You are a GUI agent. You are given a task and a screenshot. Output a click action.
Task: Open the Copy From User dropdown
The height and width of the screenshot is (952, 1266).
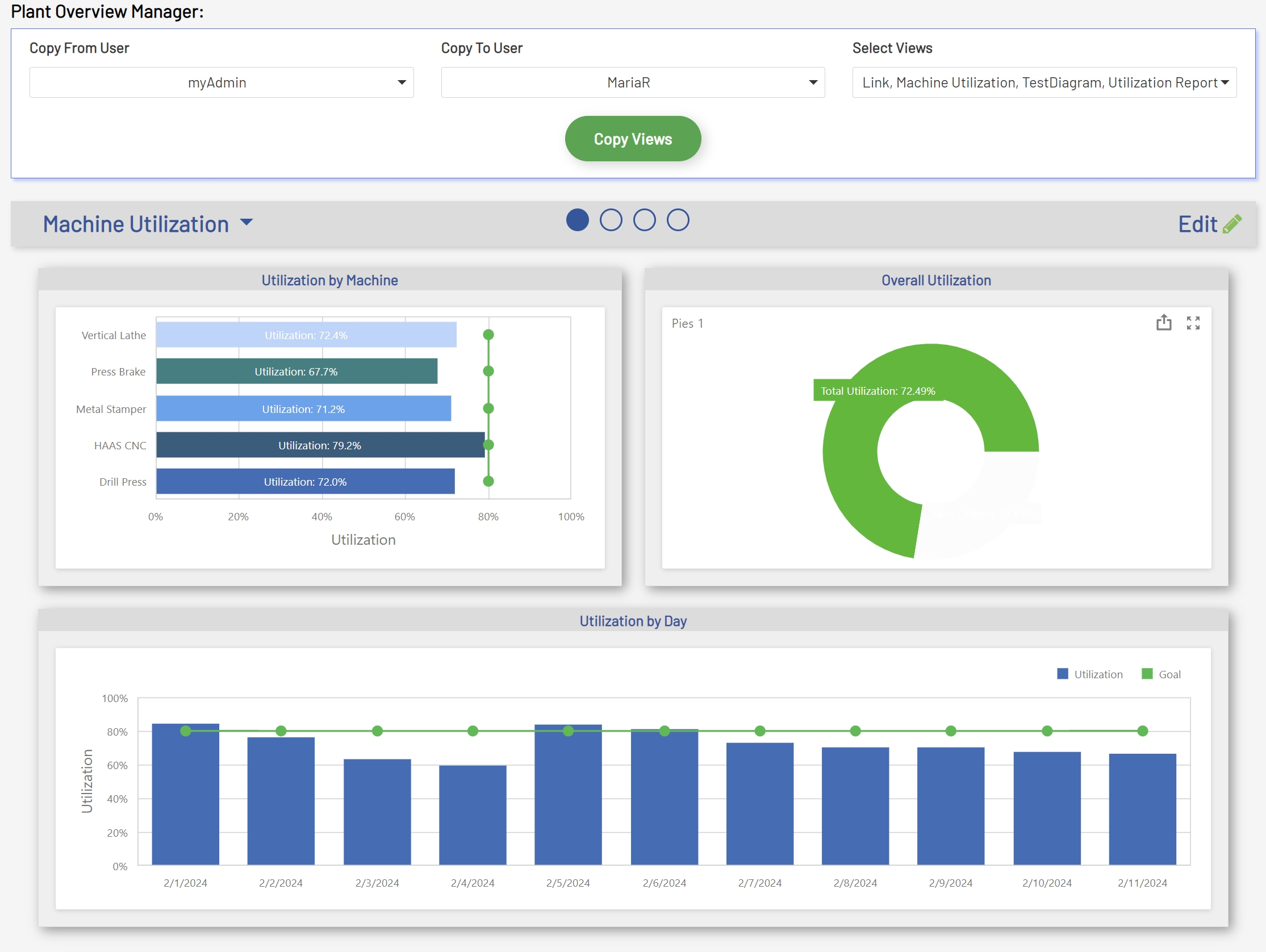(x=222, y=82)
